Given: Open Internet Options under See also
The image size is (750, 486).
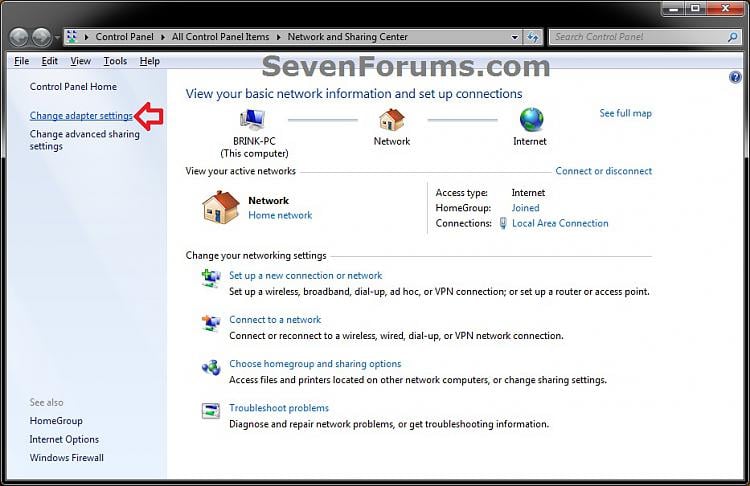Looking at the screenshot, I should [64, 439].
